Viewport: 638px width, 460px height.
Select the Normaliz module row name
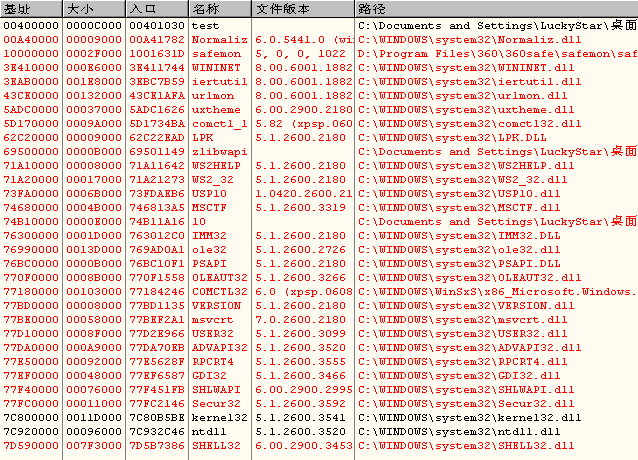click(220, 40)
